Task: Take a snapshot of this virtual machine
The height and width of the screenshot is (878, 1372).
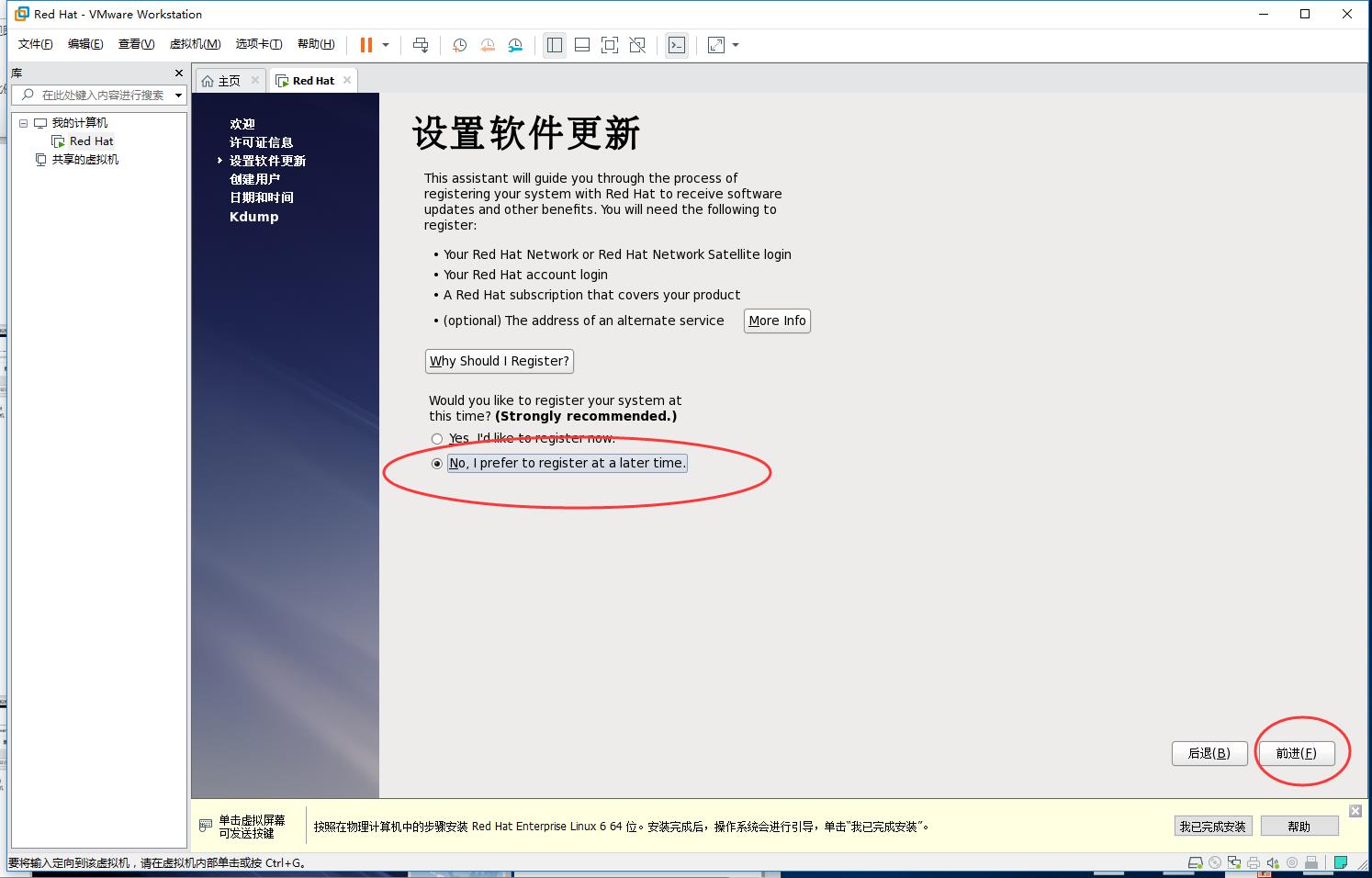Action: [459, 45]
